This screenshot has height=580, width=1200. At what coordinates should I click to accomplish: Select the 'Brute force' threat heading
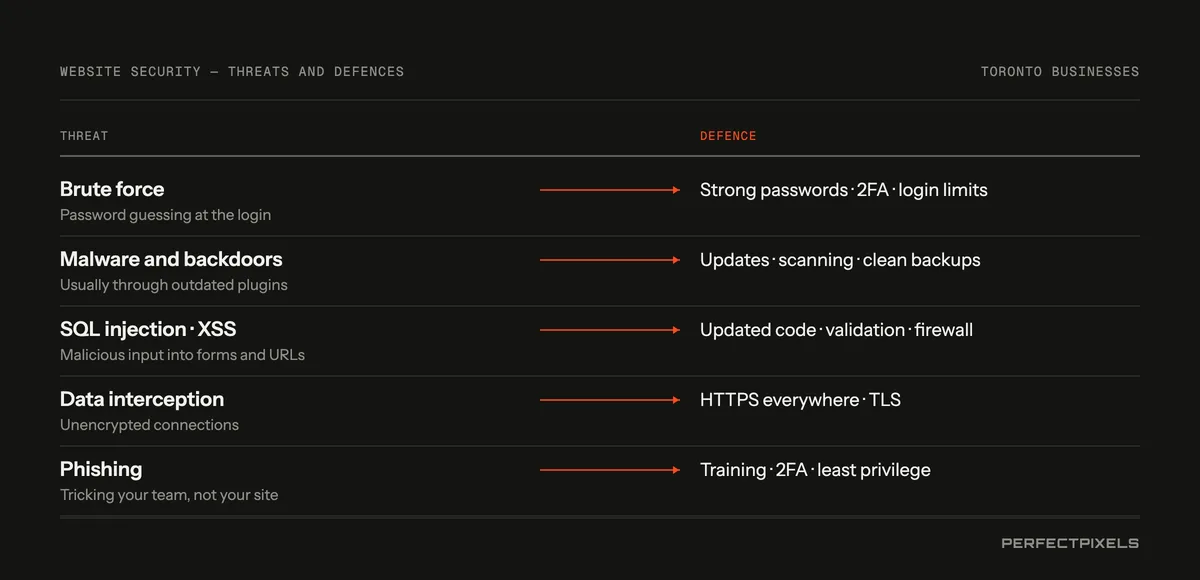click(x=112, y=189)
